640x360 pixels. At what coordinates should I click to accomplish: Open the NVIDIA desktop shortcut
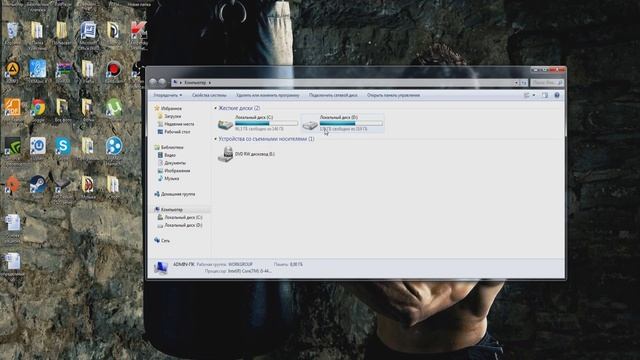(13, 146)
